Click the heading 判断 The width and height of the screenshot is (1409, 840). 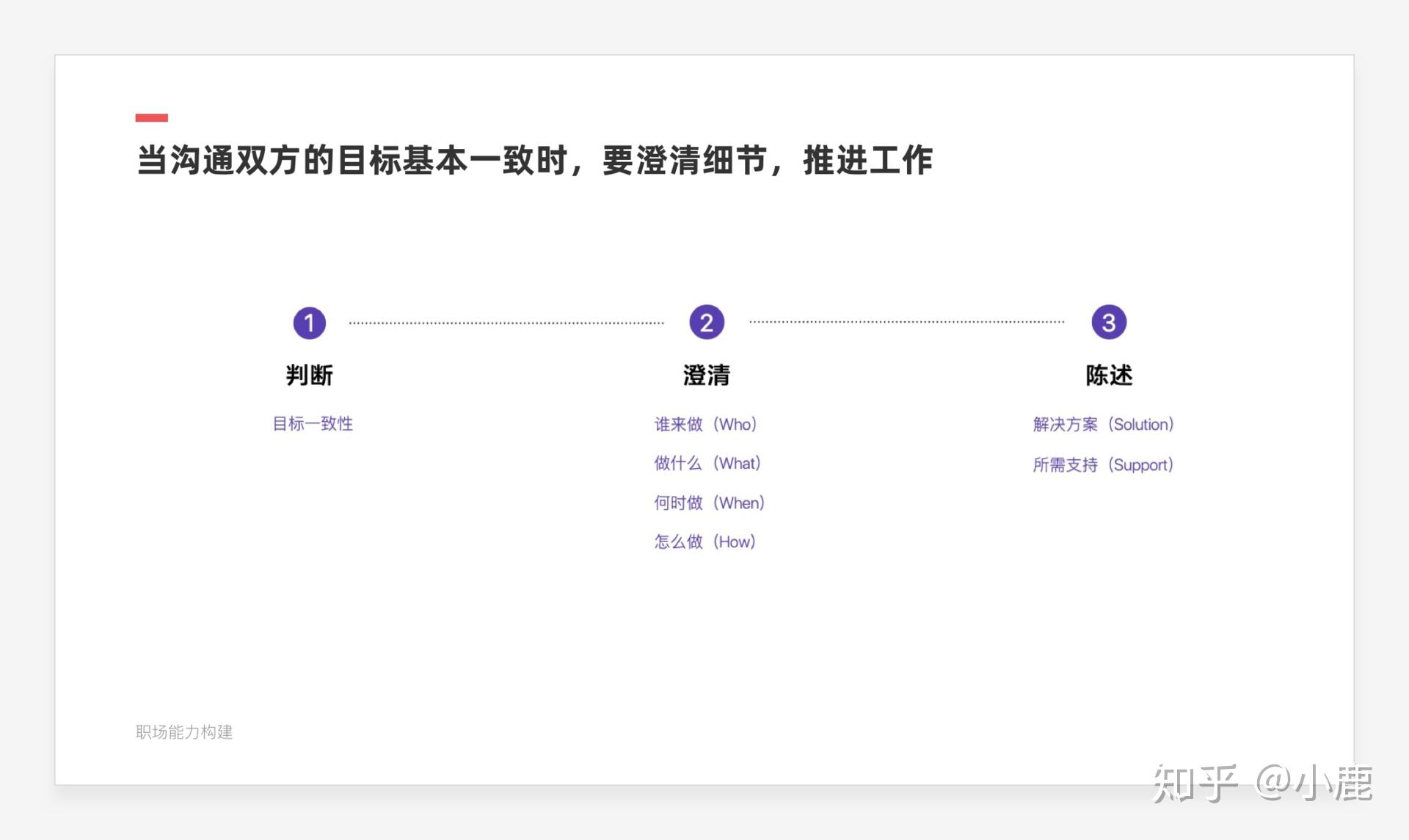tap(309, 376)
